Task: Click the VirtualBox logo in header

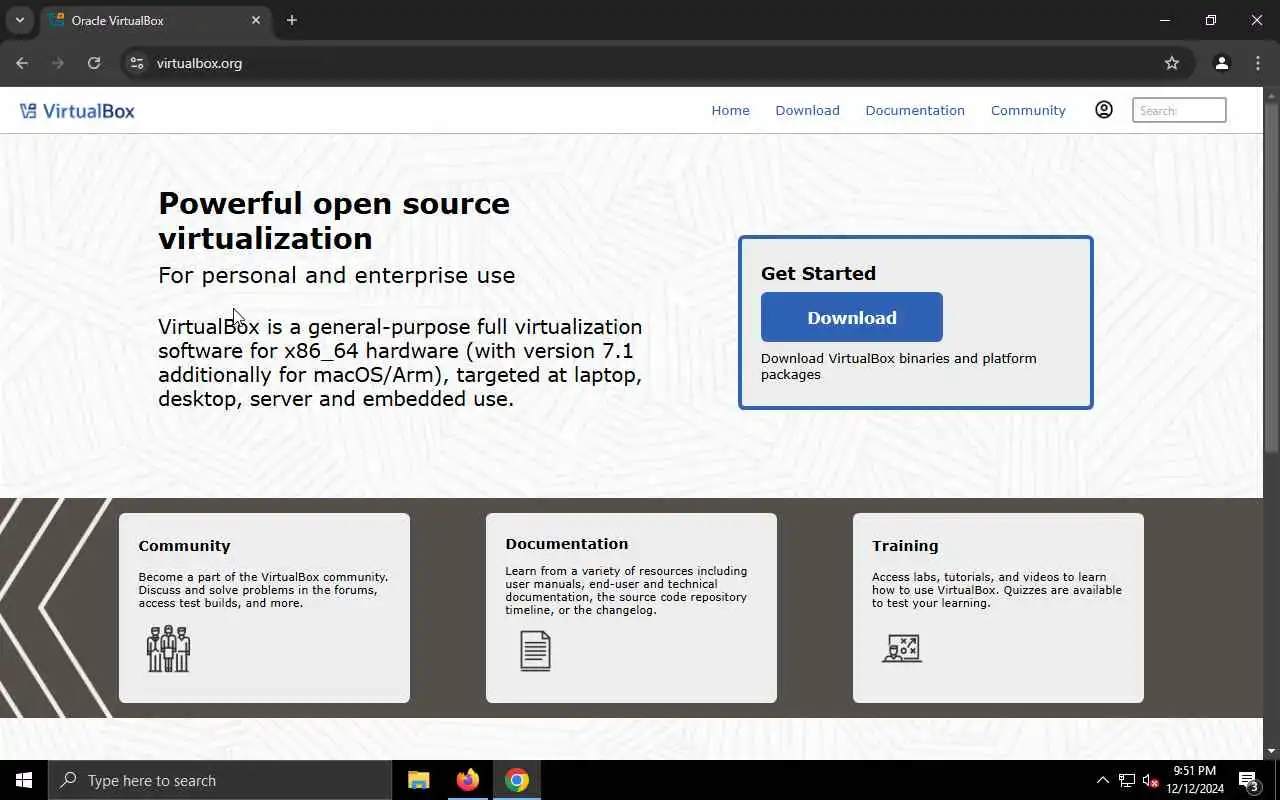Action: point(77,111)
